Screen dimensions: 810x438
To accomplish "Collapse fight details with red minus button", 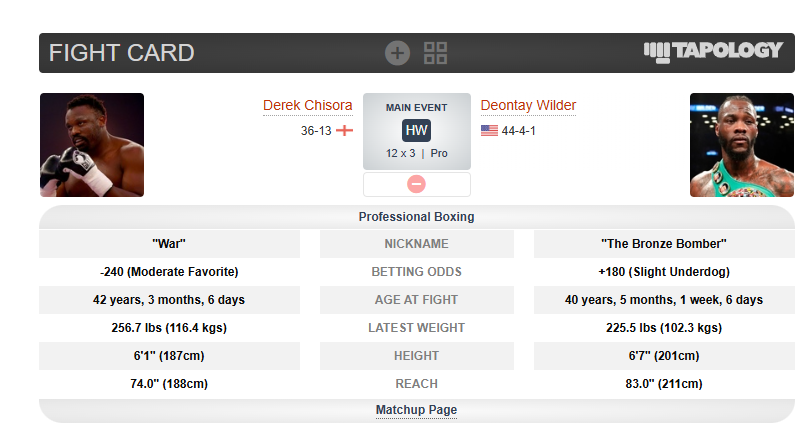I will click(x=417, y=184).
